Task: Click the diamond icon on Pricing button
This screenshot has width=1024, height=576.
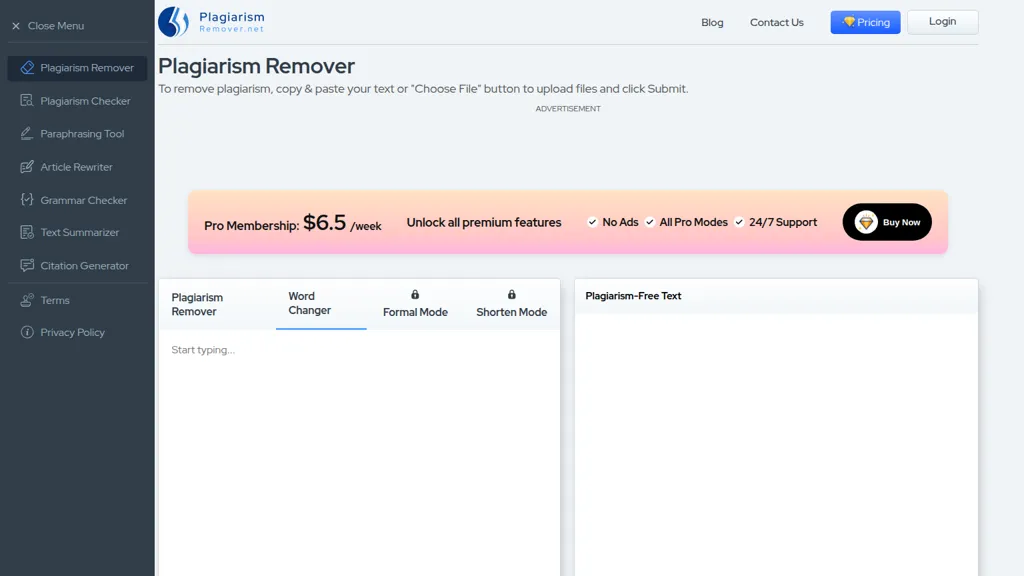Action: coord(848,22)
